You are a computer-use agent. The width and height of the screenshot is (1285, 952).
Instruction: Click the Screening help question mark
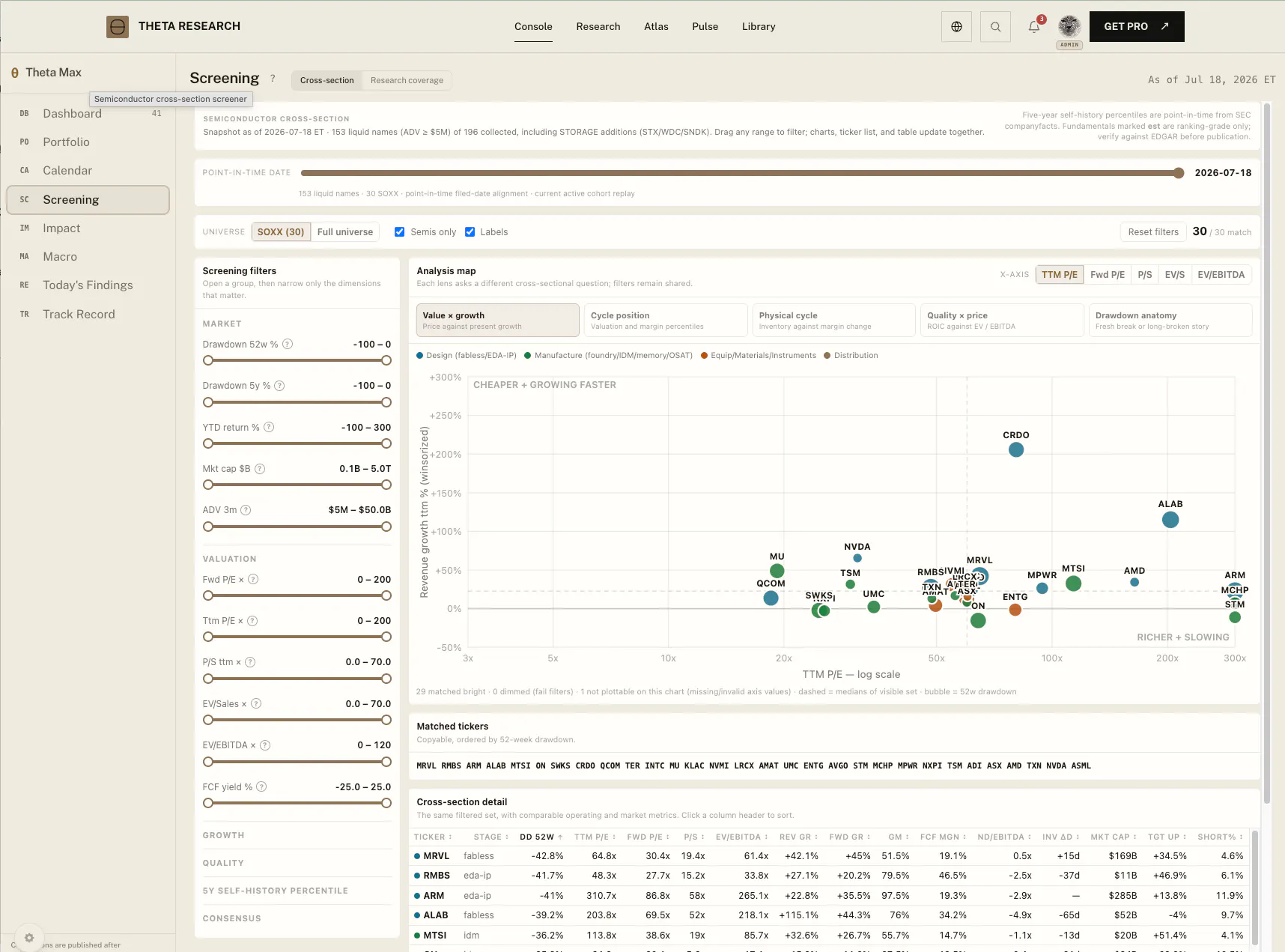[x=273, y=79]
